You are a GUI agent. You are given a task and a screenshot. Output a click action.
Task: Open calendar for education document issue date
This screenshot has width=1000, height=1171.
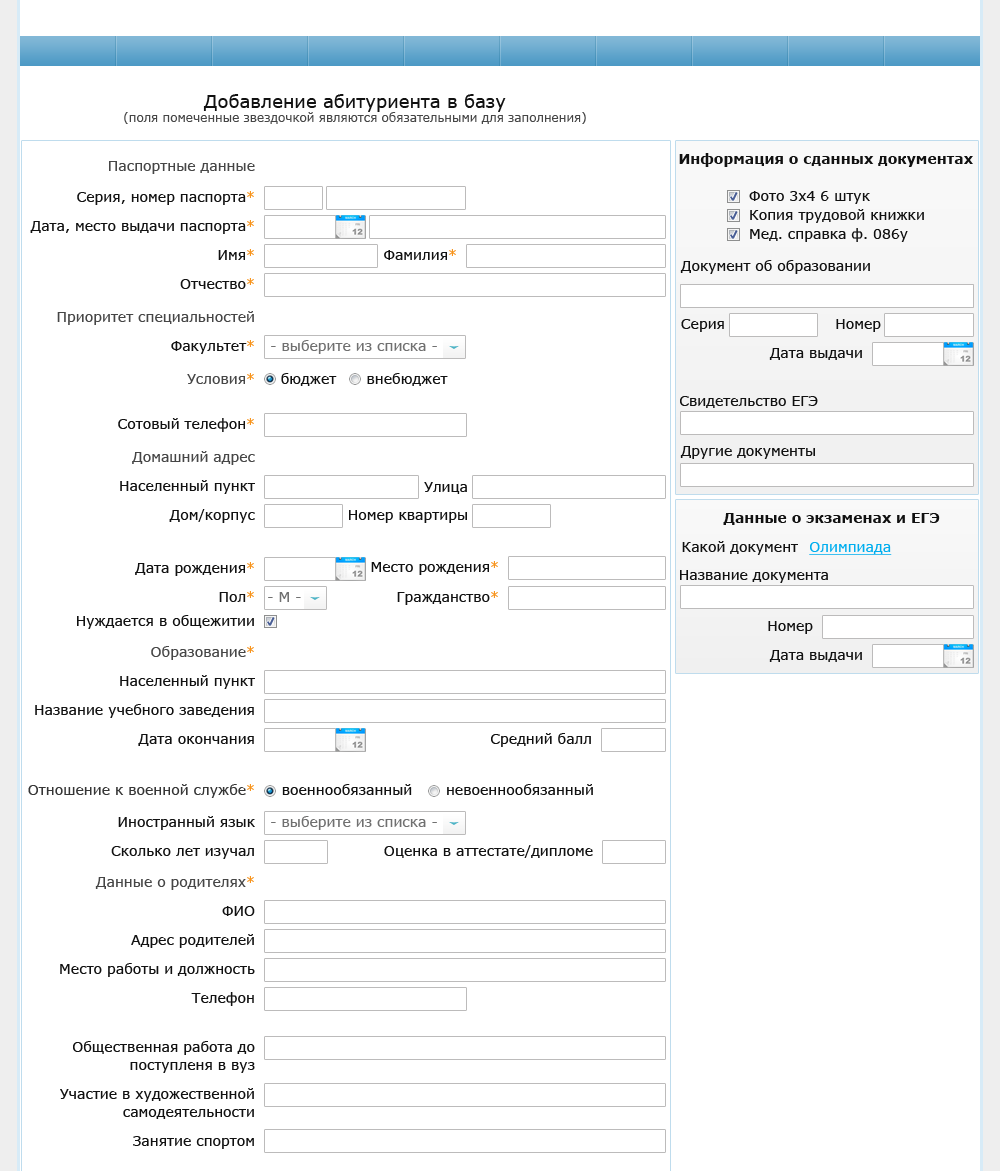958,354
